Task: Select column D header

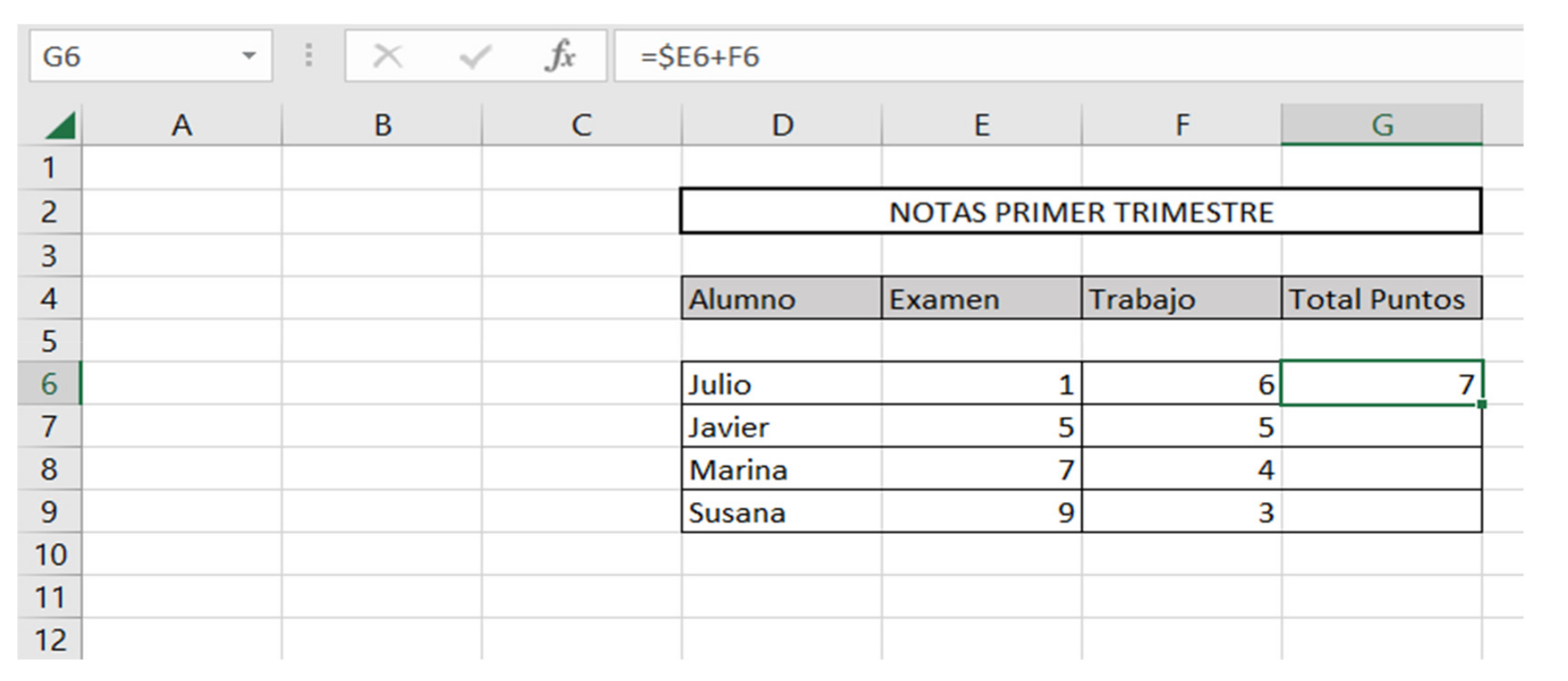Action: pyautogui.click(x=782, y=125)
